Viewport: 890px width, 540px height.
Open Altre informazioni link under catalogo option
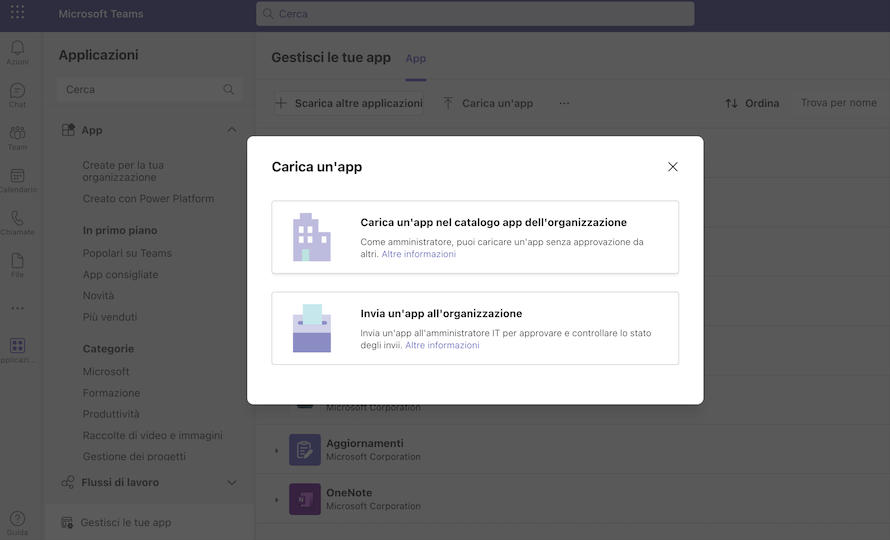pyautogui.click(x=418, y=254)
